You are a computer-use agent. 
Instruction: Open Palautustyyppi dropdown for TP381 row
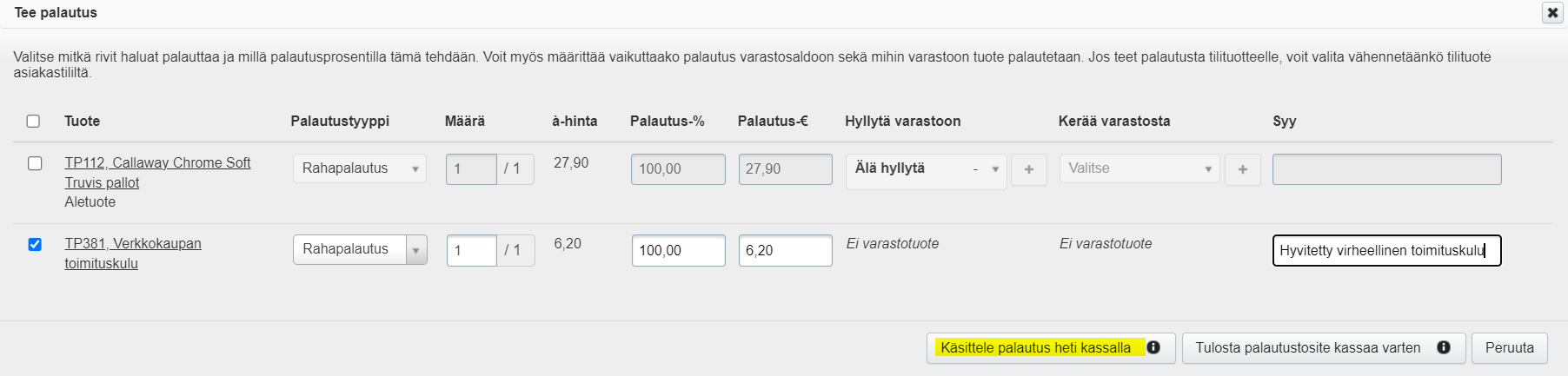pos(359,249)
